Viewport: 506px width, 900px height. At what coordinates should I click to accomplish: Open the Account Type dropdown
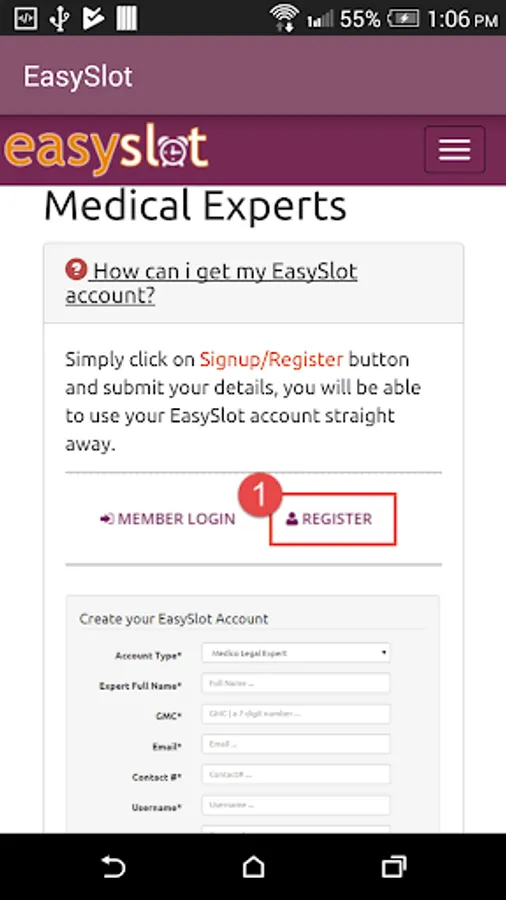coord(295,653)
